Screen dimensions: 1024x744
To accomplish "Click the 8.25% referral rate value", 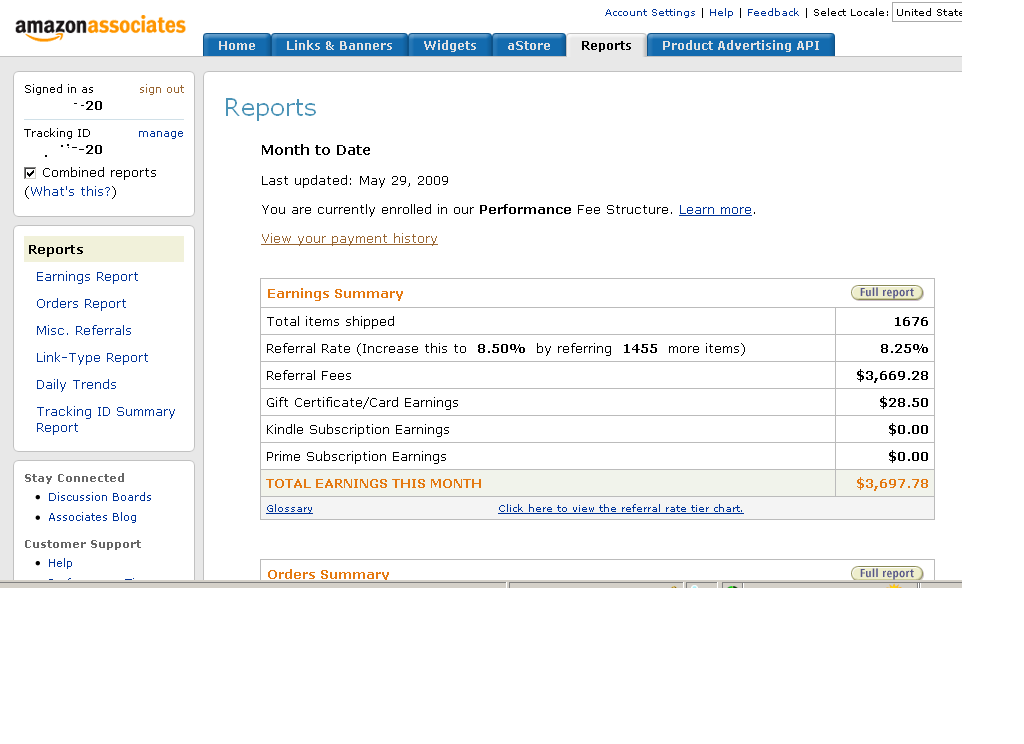I will (904, 349).
